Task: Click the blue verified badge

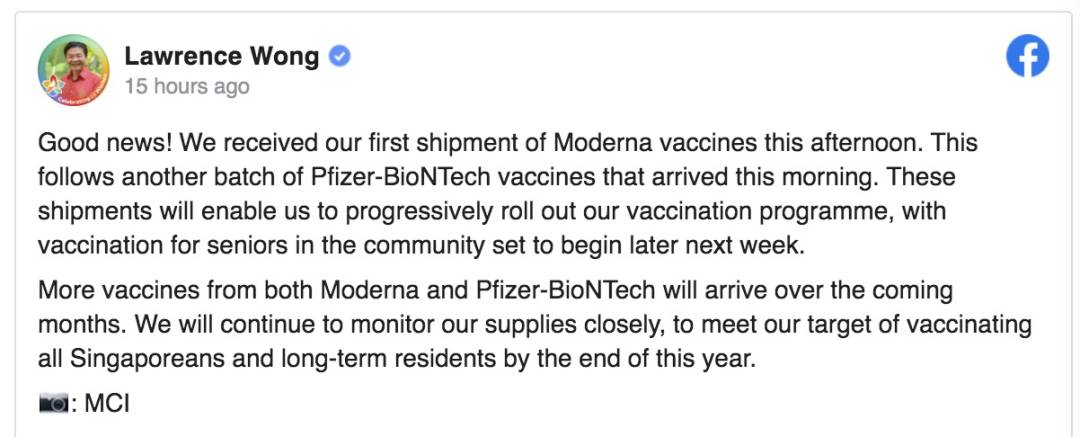Action: click(340, 56)
